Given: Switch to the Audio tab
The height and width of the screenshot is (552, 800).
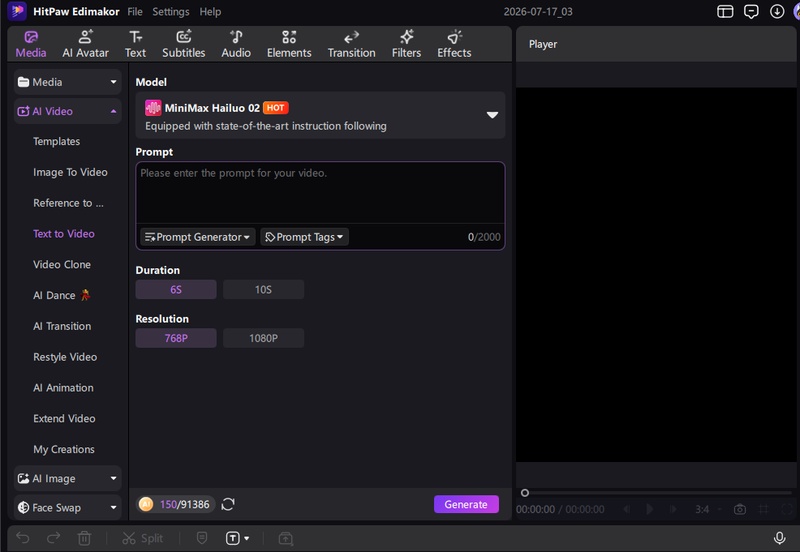Looking at the screenshot, I should [x=236, y=44].
